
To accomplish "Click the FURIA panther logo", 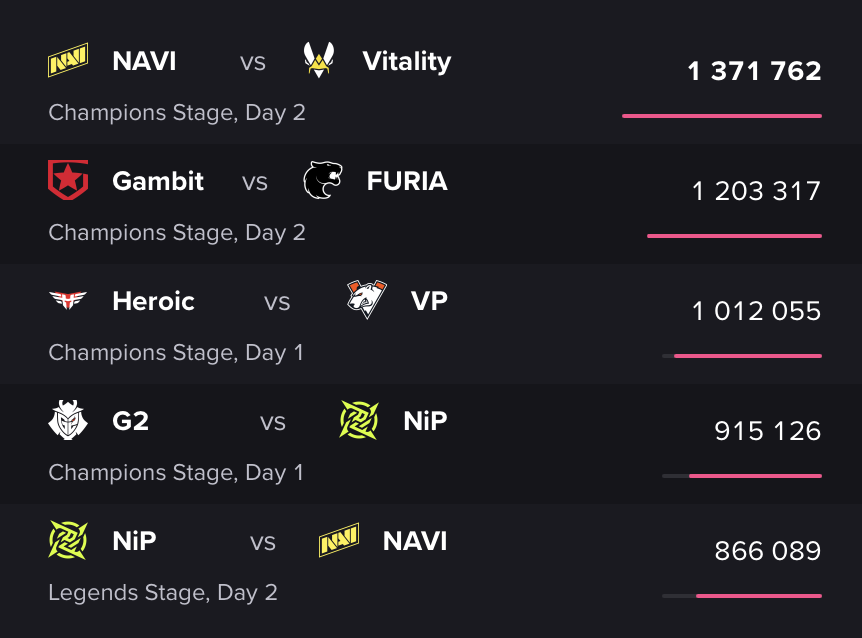I will [323, 180].
